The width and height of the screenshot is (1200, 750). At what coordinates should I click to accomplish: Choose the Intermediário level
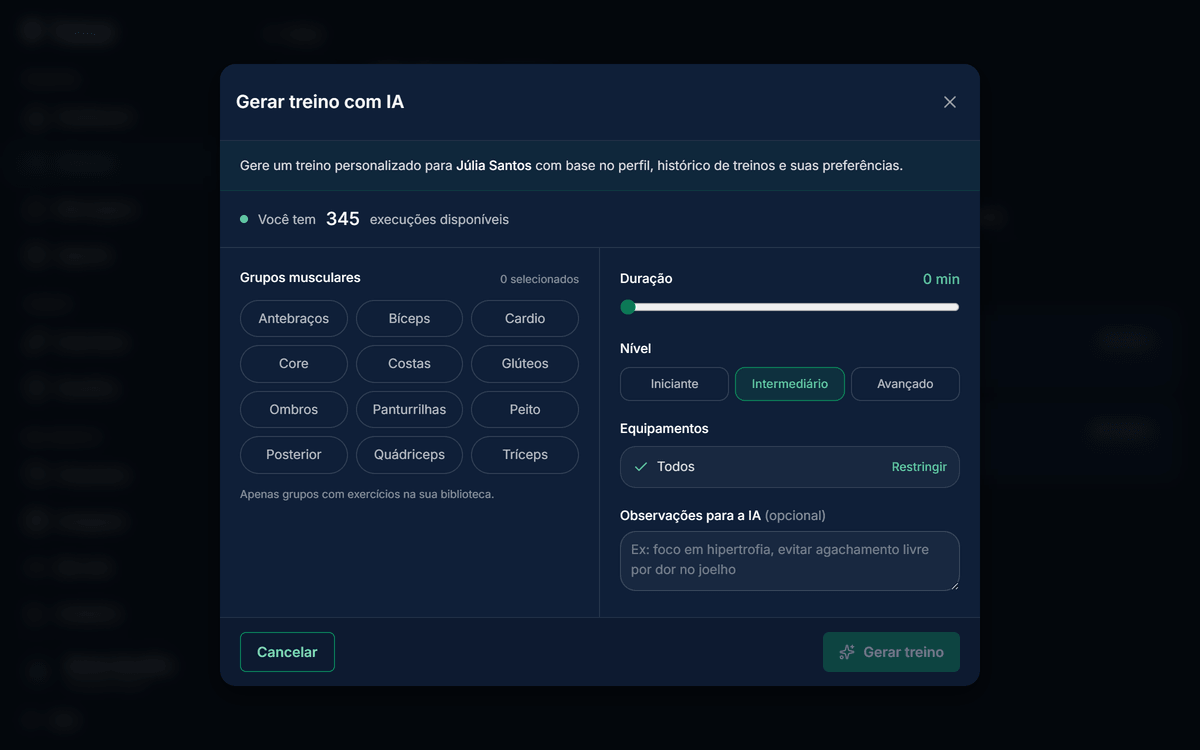790,384
